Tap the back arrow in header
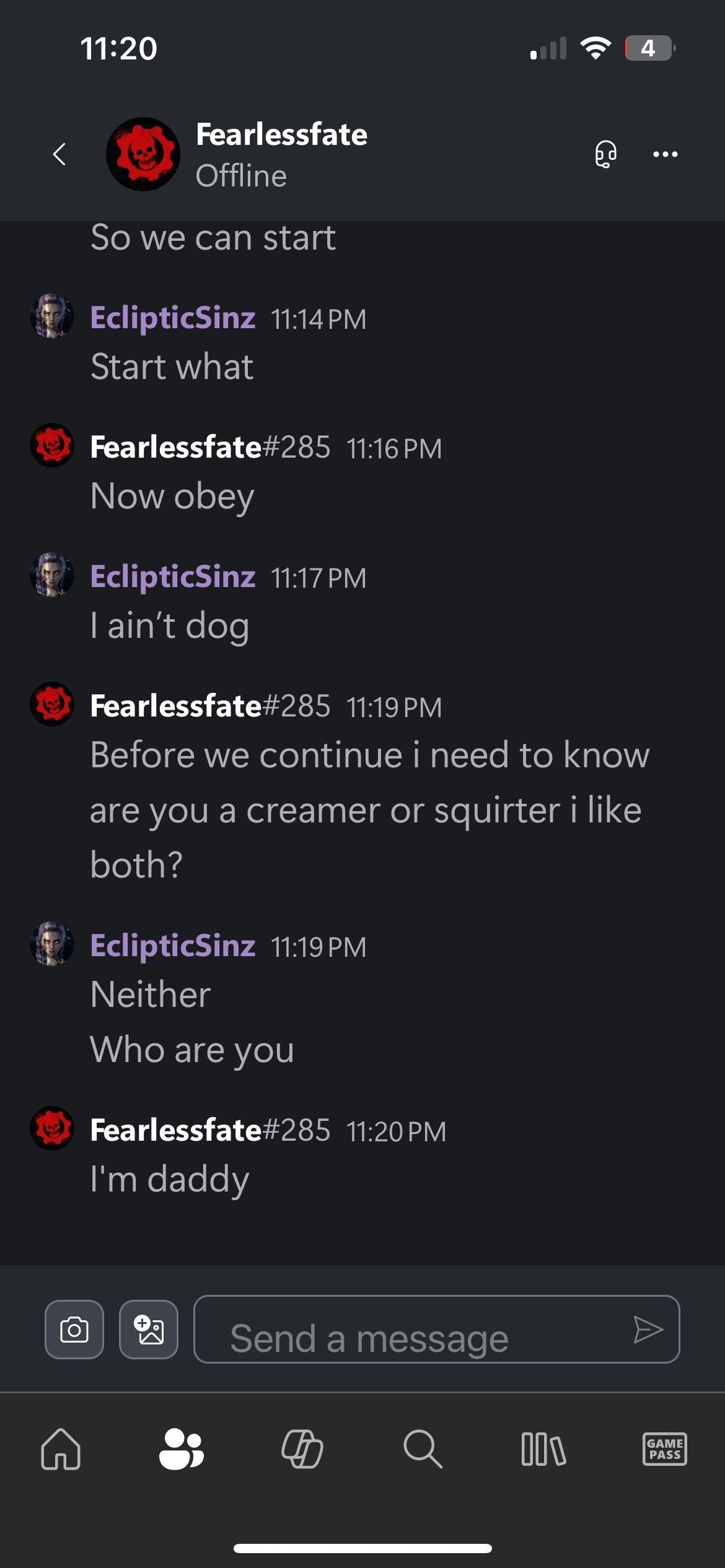This screenshot has width=725, height=1568. (59, 154)
